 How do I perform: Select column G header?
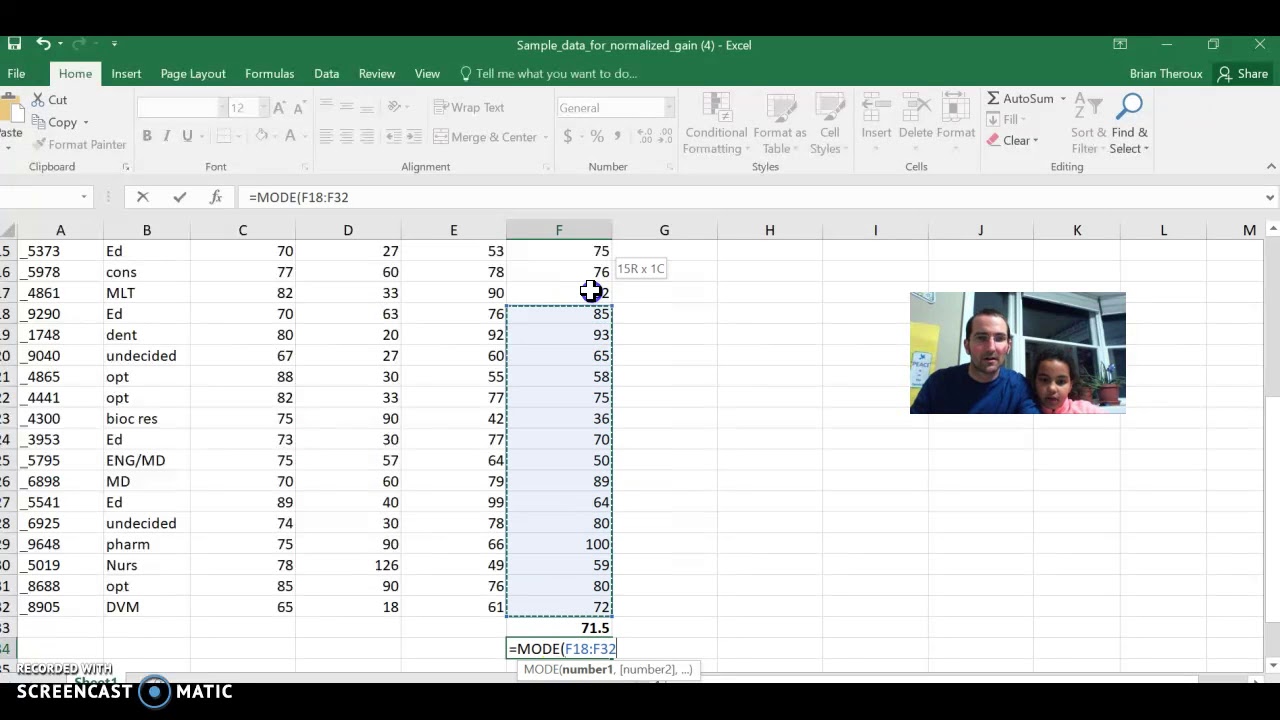click(x=664, y=231)
